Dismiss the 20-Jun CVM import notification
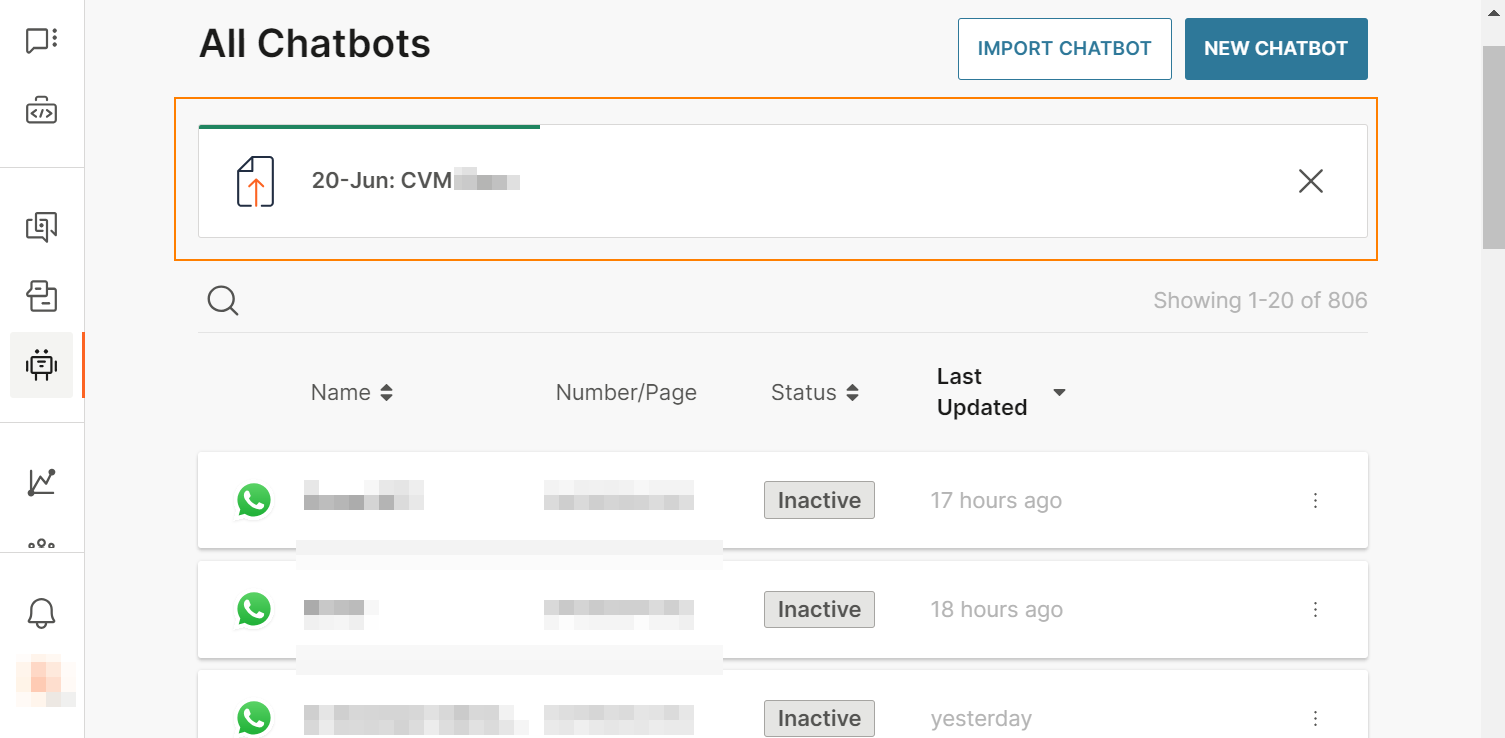This screenshot has height=738, width=1505. pyautogui.click(x=1310, y=181)
